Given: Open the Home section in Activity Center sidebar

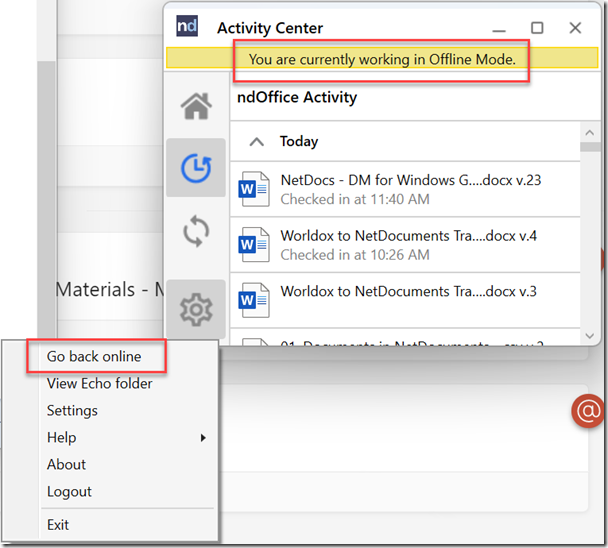Looking at the screenshot, I should coord(196,106).
